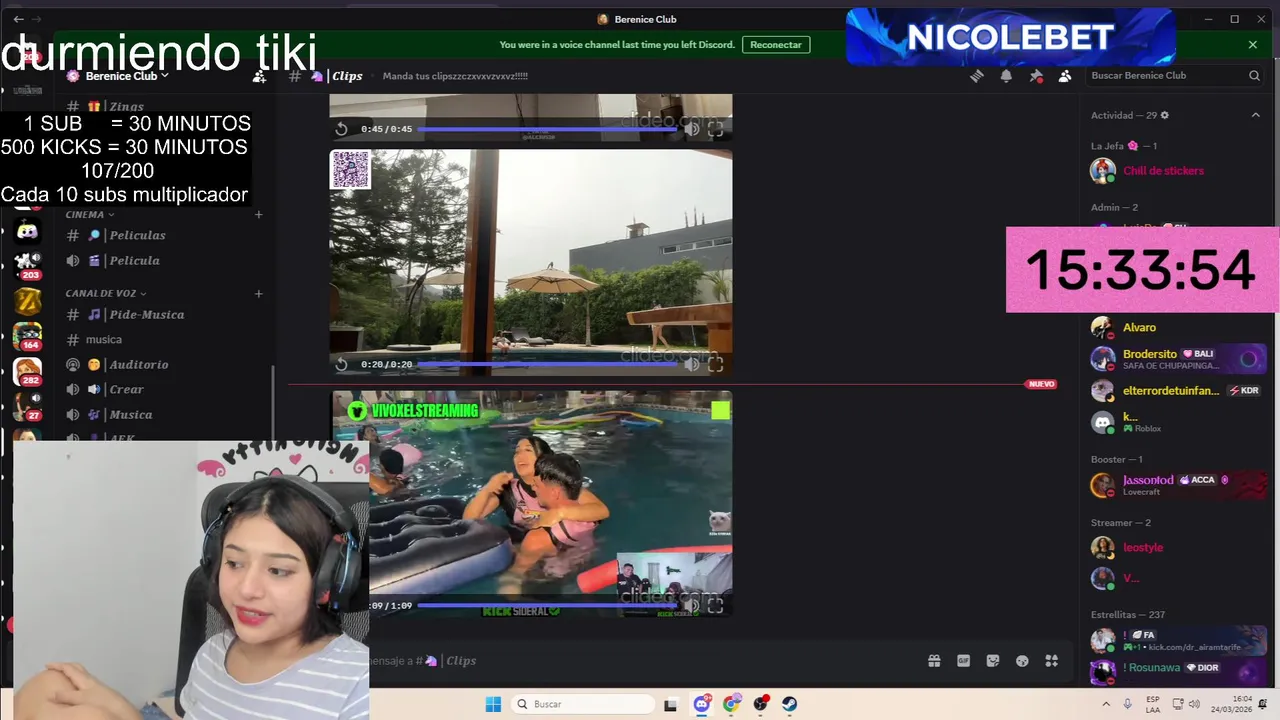Replay the 0:20 pool garden video
Viewport: 1280px width, 720px height.
coord(341,364)
